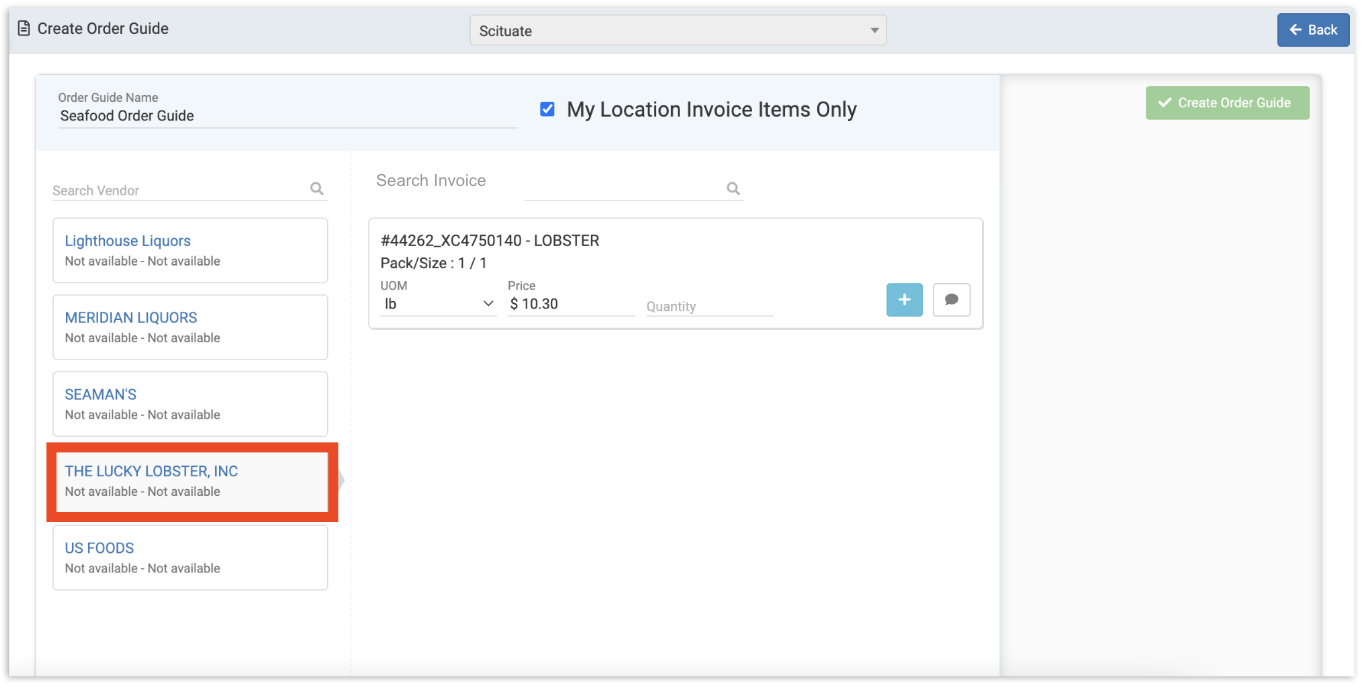
Task: Choose SEAMAN'S from vendor list
Action: tap(190, 404)
